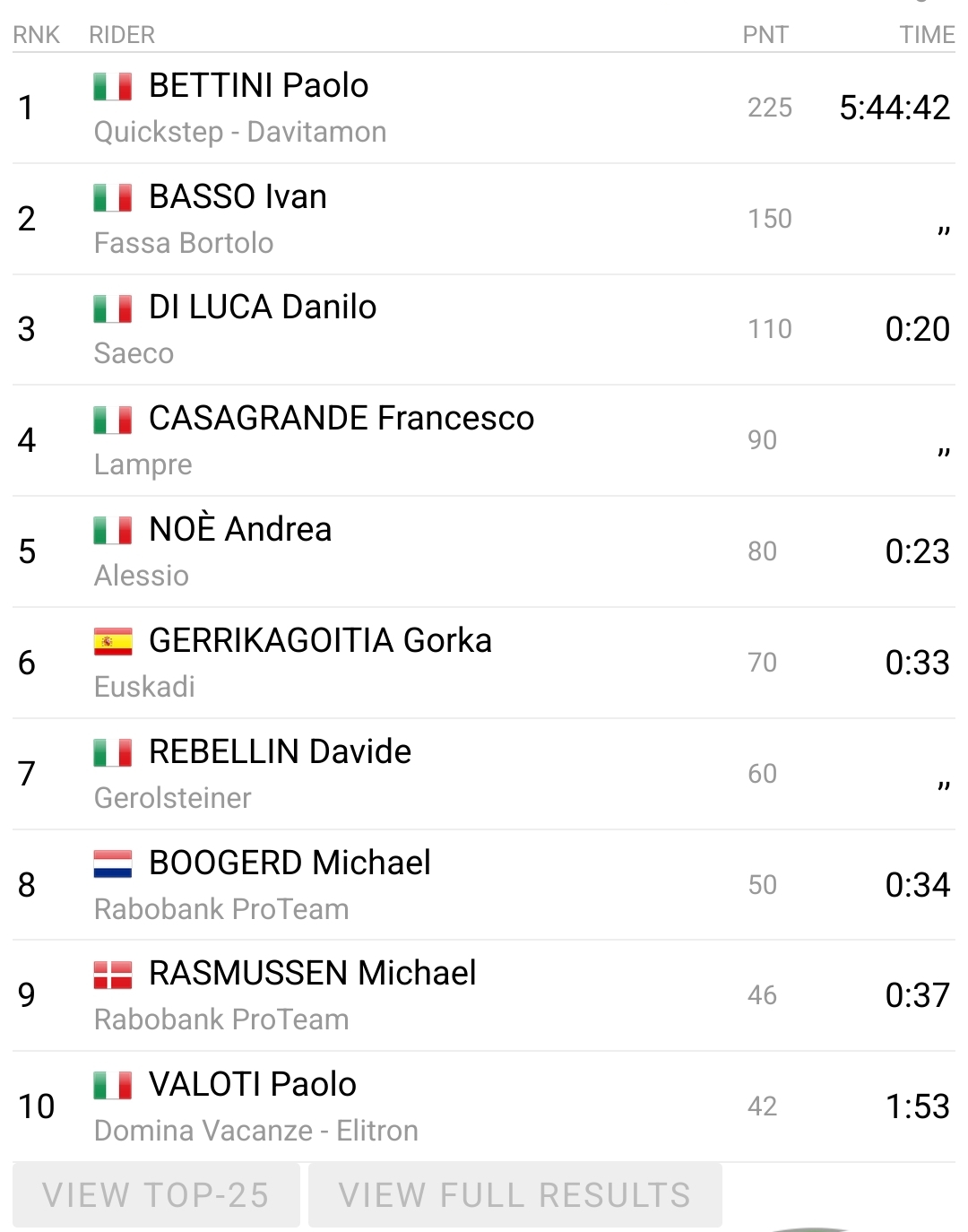Click the Spanish flag beside GERRIKAGOITIA Gorka

pos(113,642)
